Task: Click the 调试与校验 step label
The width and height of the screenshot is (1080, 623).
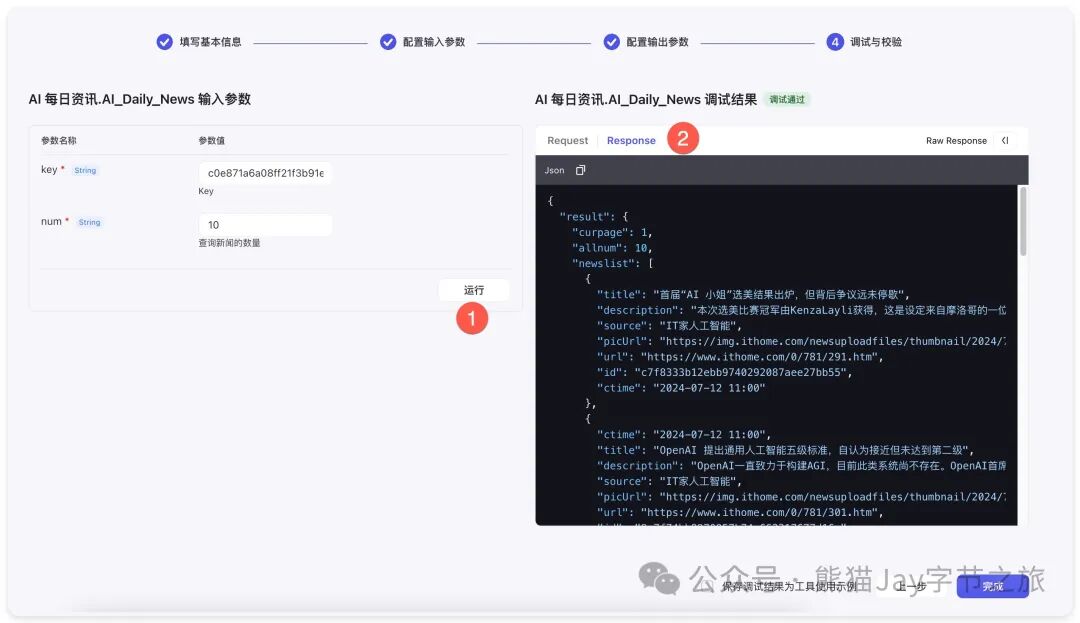Action: [875, 42]
